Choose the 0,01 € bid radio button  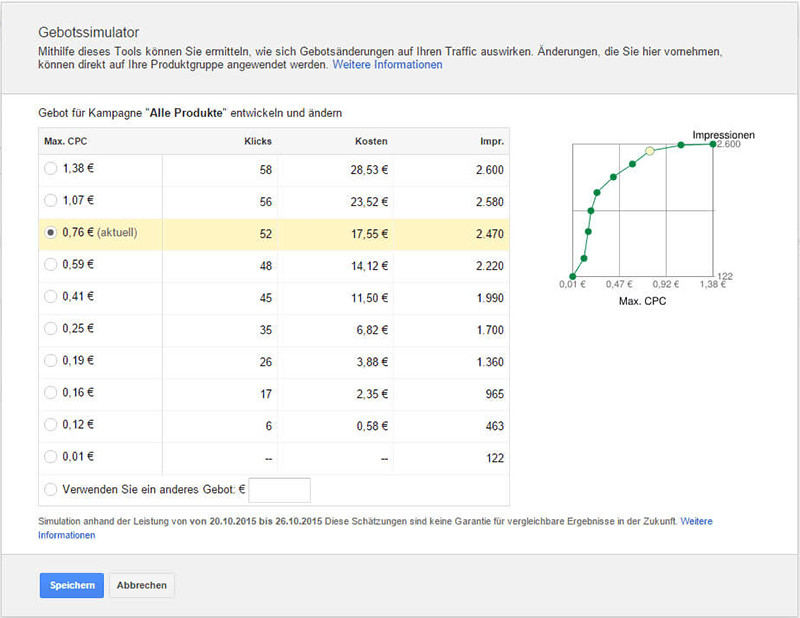tap(51, 457)
